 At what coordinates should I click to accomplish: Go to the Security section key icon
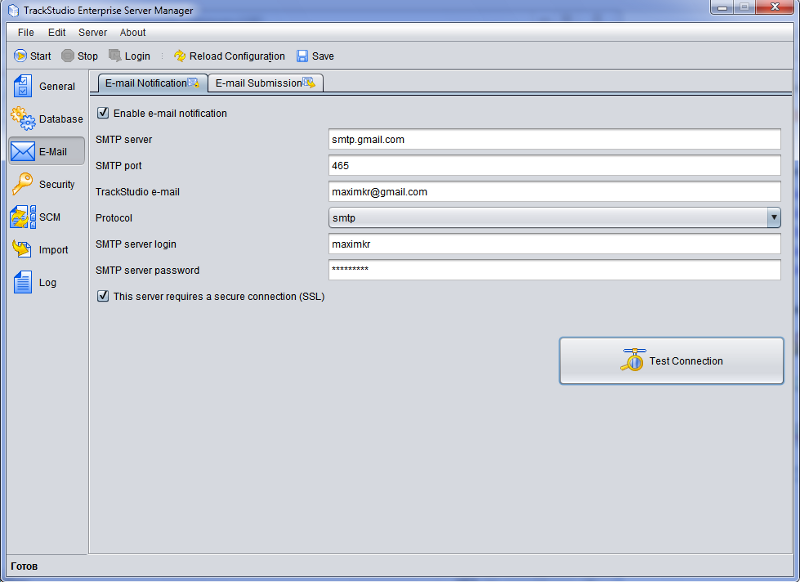23,184
